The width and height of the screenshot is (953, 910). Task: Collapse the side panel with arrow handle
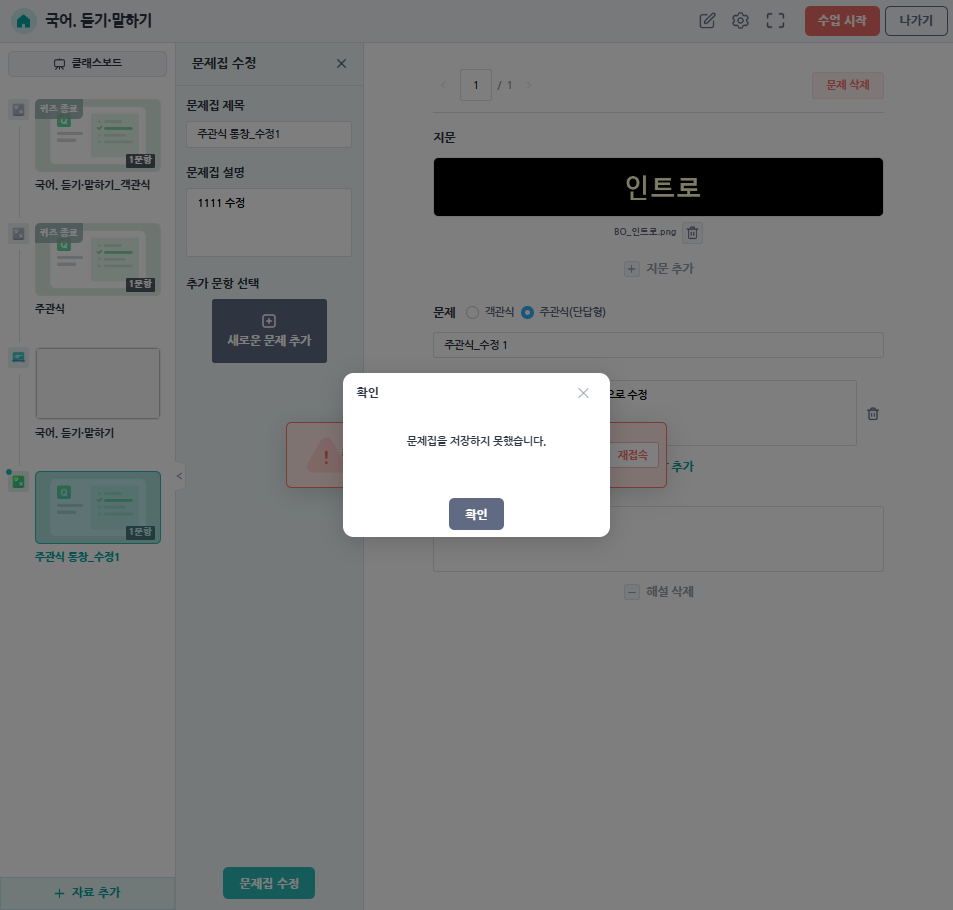[180, 476]
